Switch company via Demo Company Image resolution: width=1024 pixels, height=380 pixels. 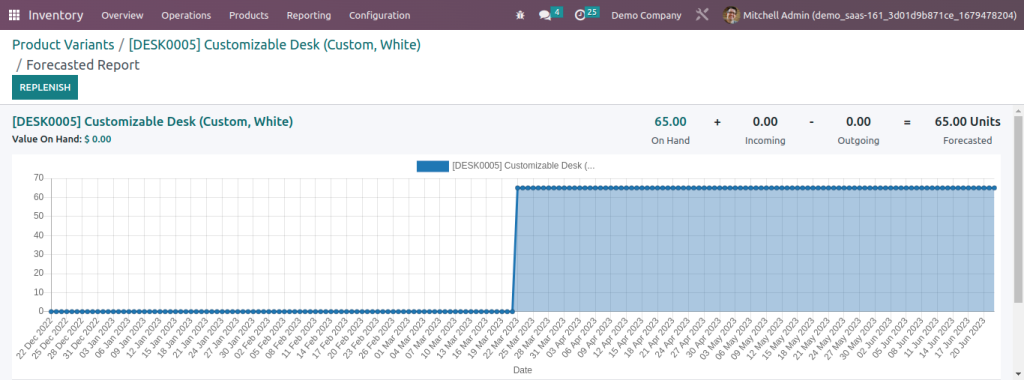pos(646,15)
